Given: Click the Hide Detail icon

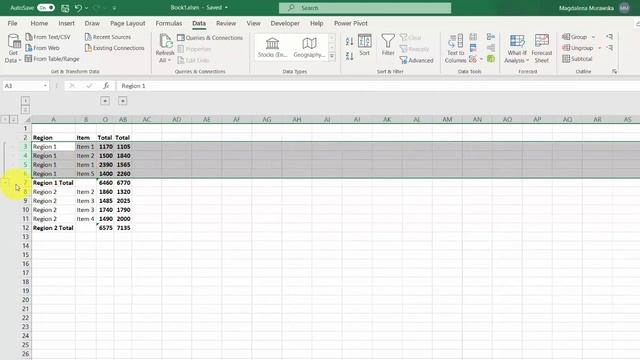Looking at the screenshot, I should (x=609, y=48).
